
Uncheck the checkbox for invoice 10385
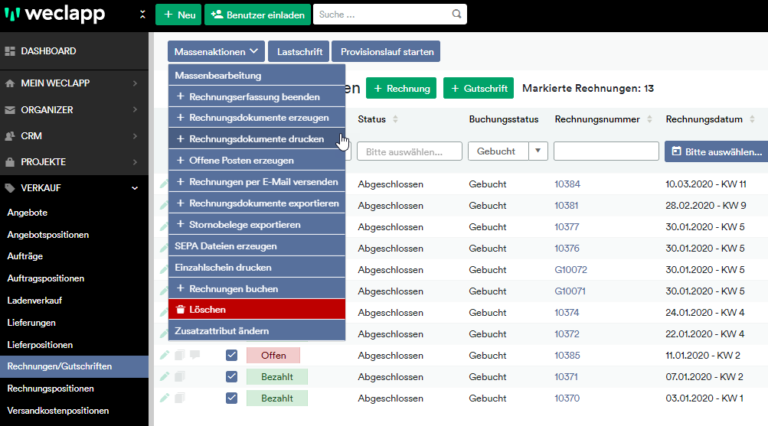(x=232, y=355)
